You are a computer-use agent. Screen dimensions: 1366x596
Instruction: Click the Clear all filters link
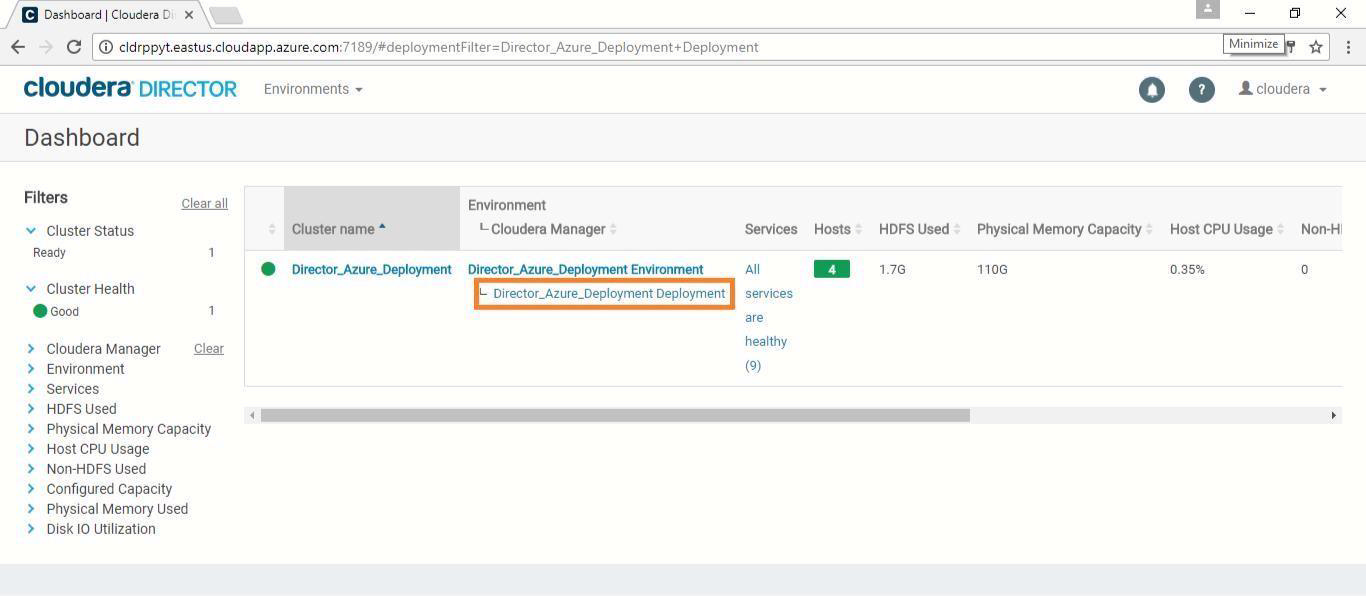pos(204,203)
